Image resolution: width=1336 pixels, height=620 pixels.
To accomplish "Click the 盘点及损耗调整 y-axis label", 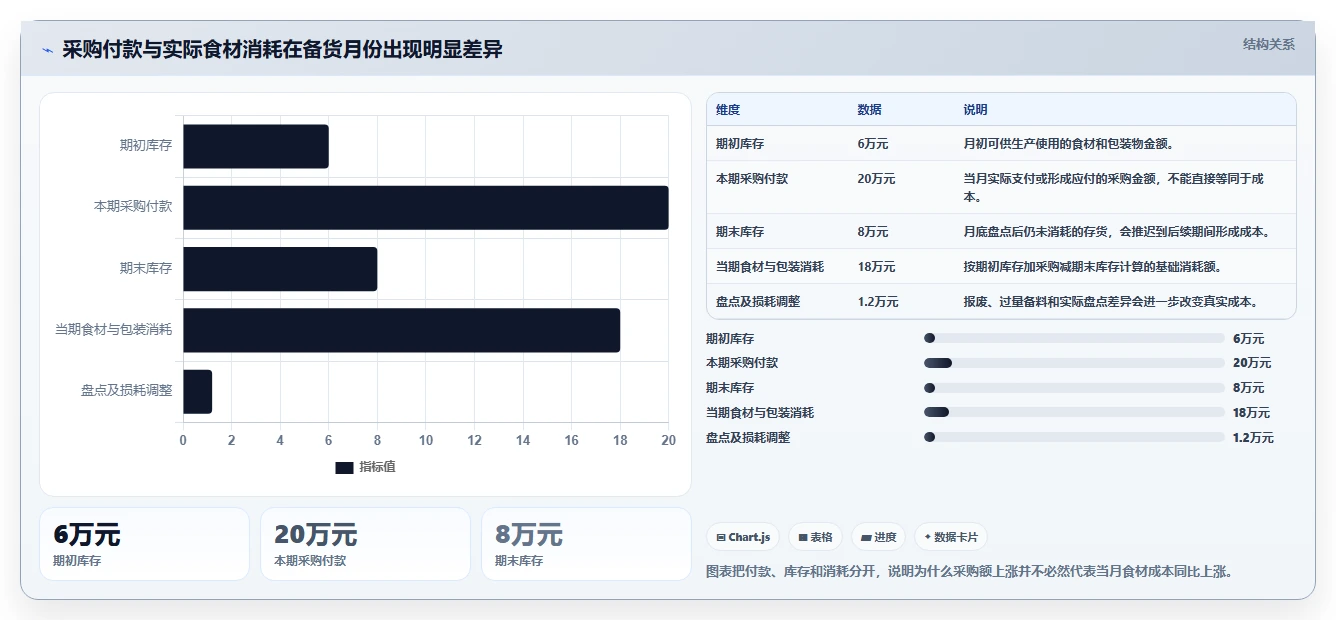I will 127,391.
